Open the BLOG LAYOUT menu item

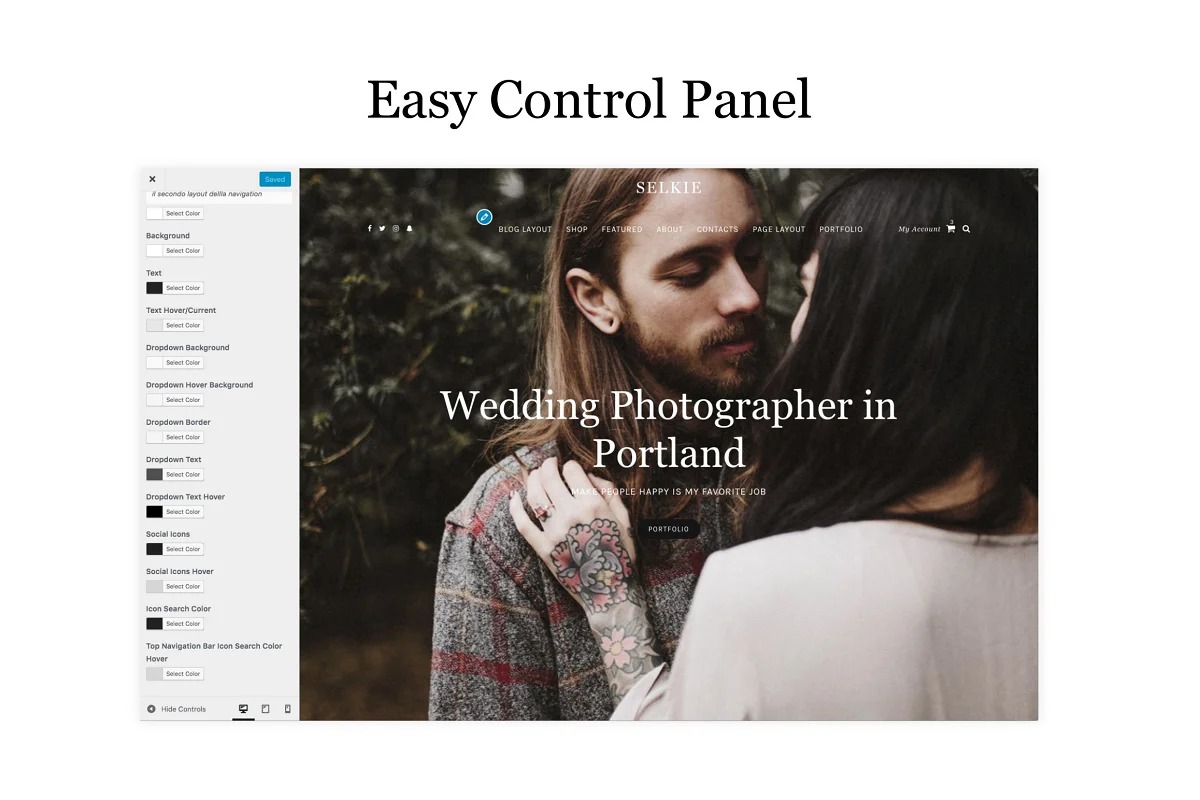(525, 229)
